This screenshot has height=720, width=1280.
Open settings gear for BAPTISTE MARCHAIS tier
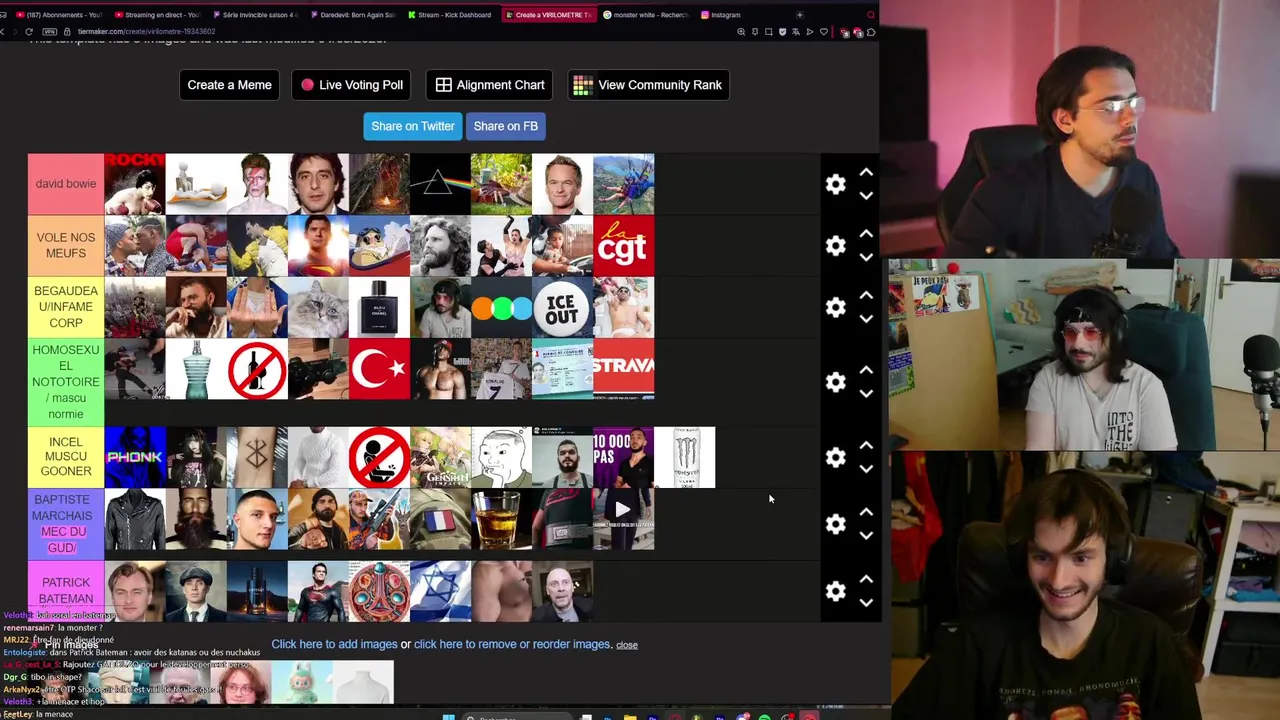(835, 524)
